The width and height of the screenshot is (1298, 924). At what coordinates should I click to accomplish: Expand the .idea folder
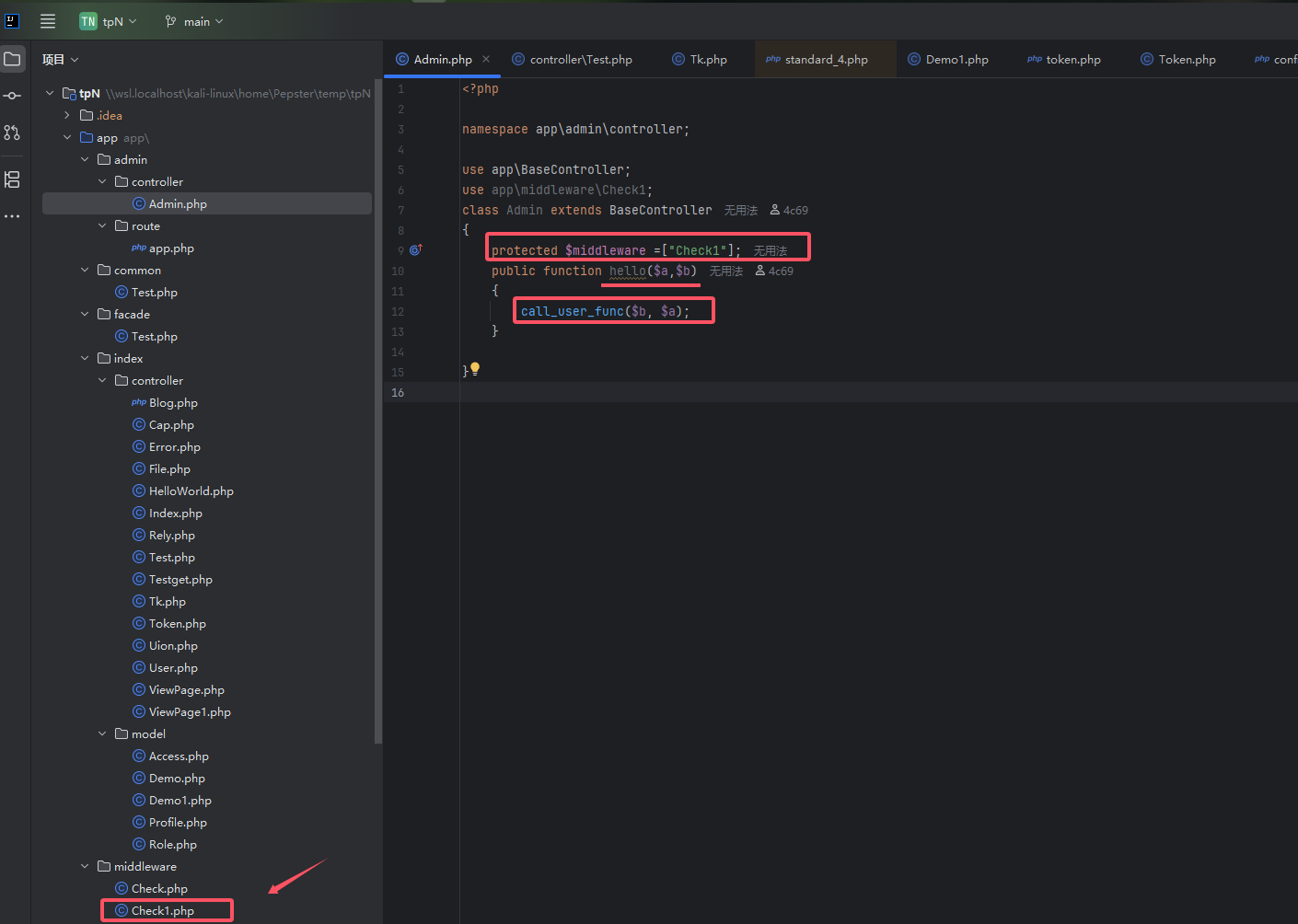point(67,115)
